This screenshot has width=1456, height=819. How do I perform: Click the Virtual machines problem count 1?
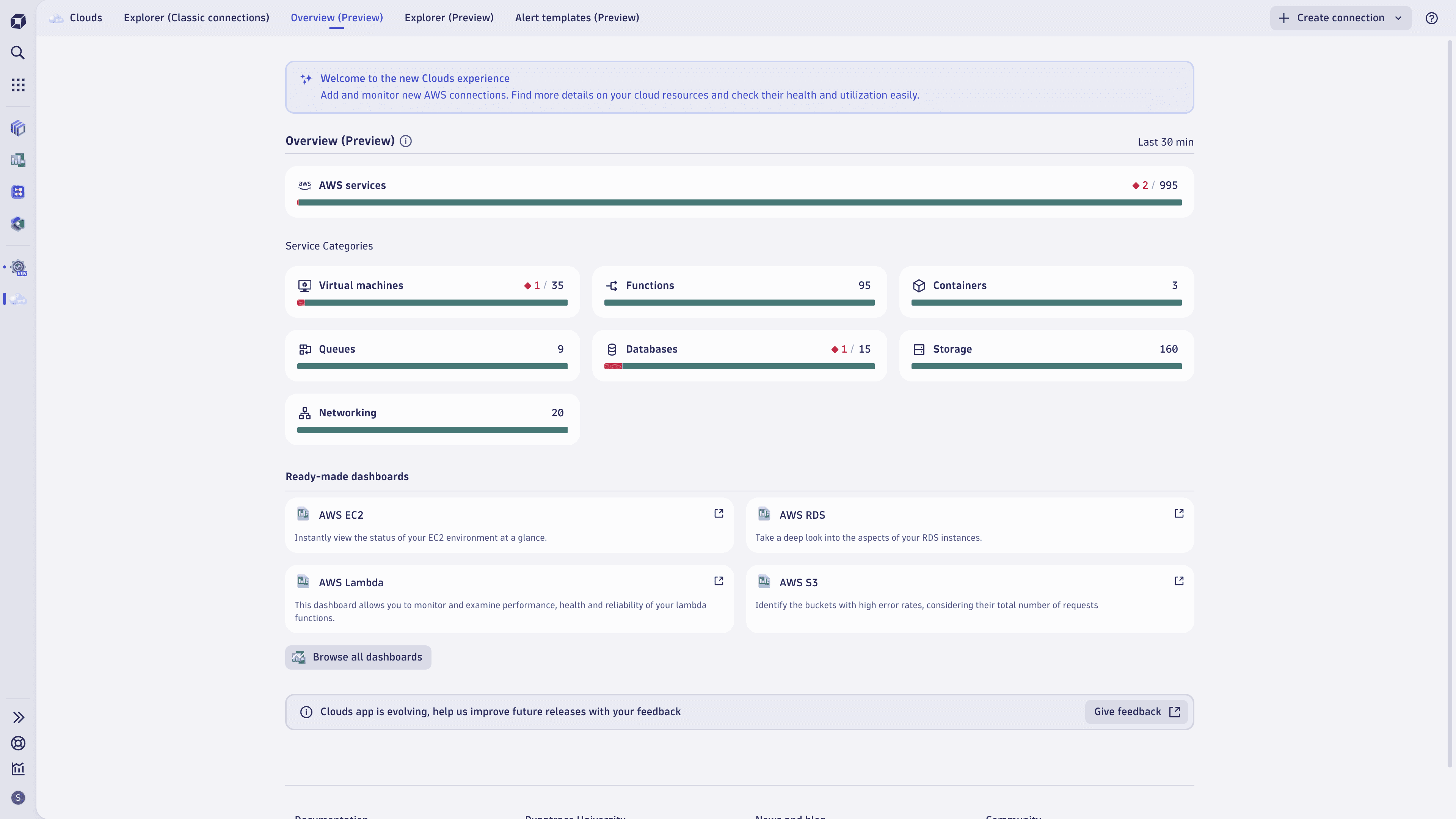(x=532, y=286)
